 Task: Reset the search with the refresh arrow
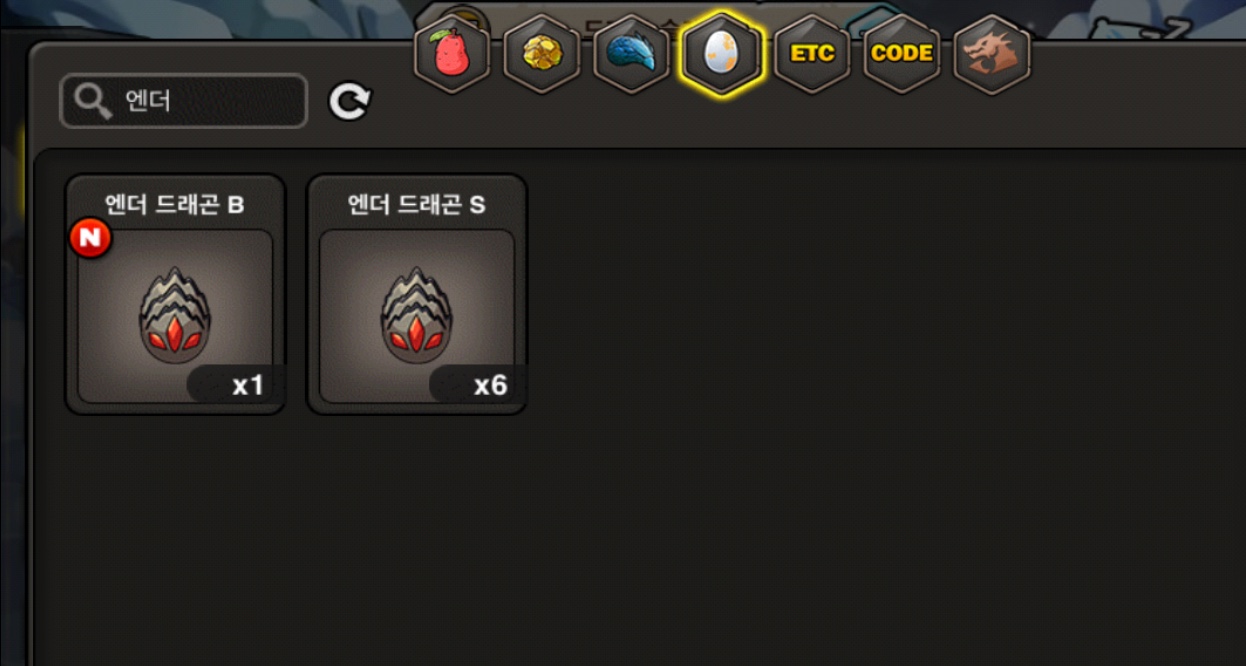(350, 101)
